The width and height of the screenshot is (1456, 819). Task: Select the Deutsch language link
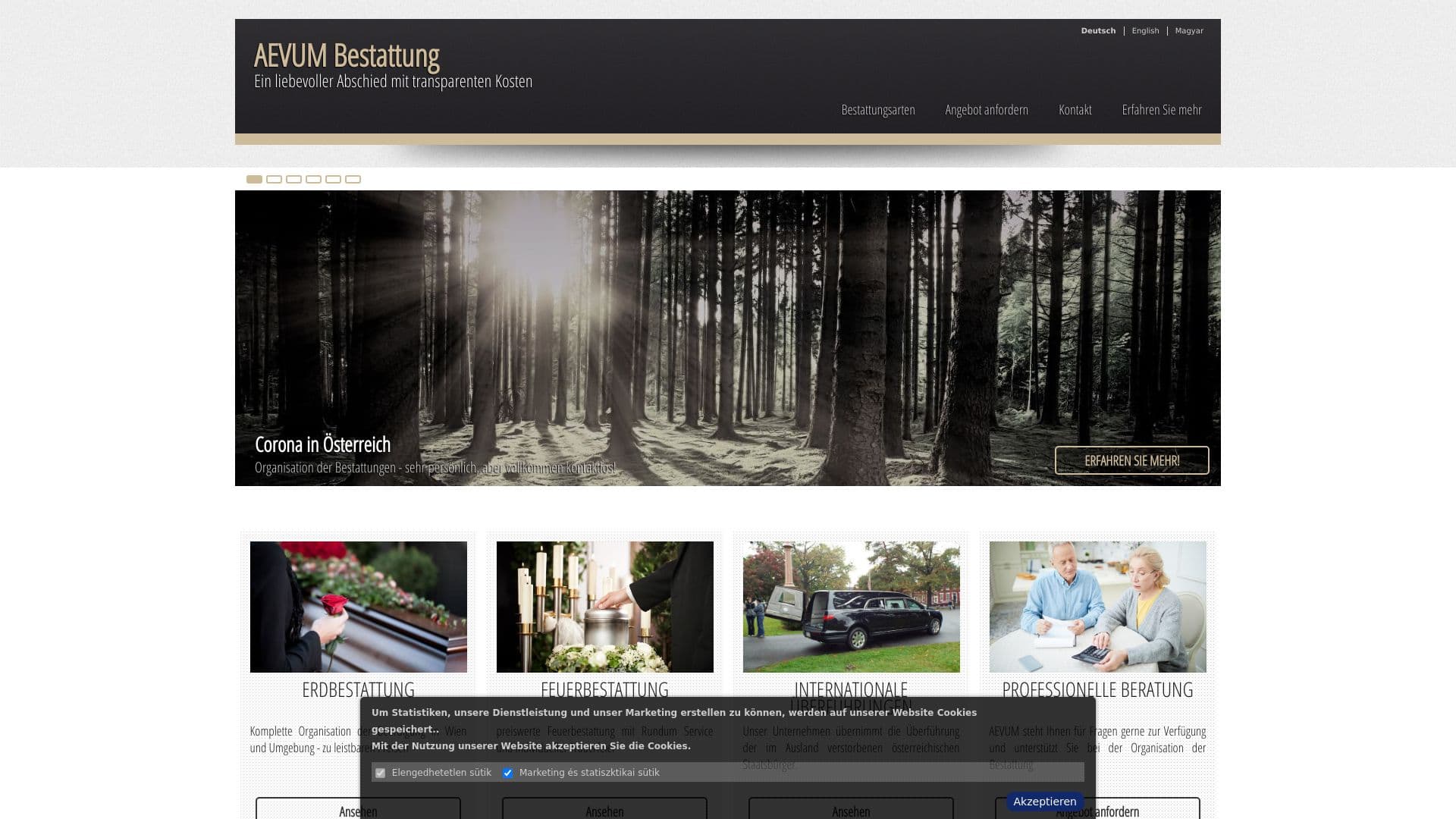1097,31
